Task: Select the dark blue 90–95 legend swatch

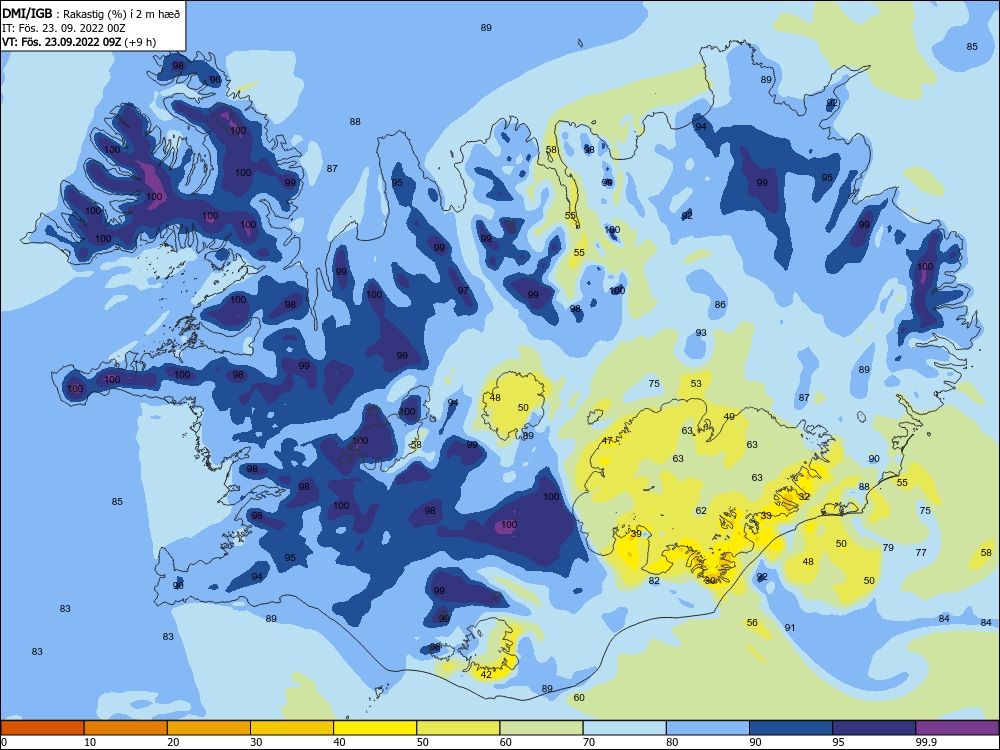Action: (x=791, y=728)
